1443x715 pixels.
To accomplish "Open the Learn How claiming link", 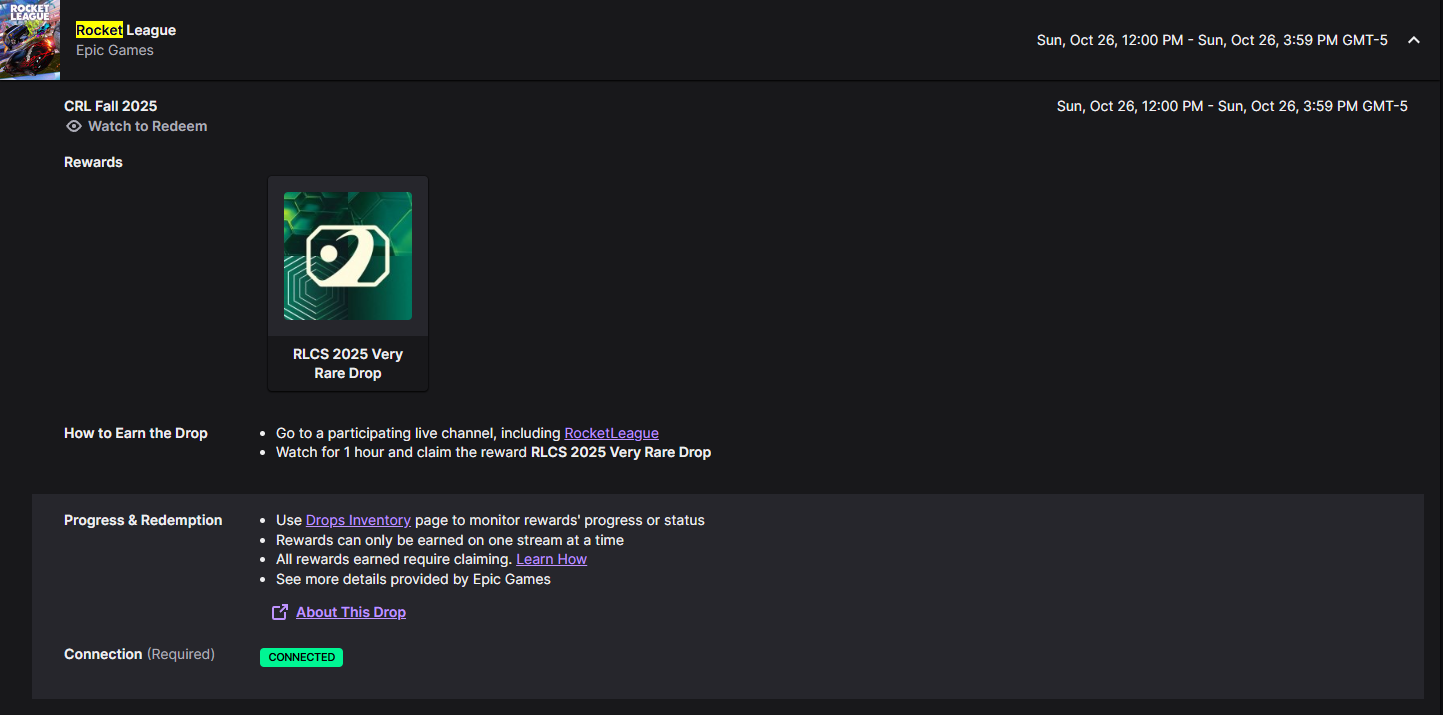I will (x=551, y=559).
